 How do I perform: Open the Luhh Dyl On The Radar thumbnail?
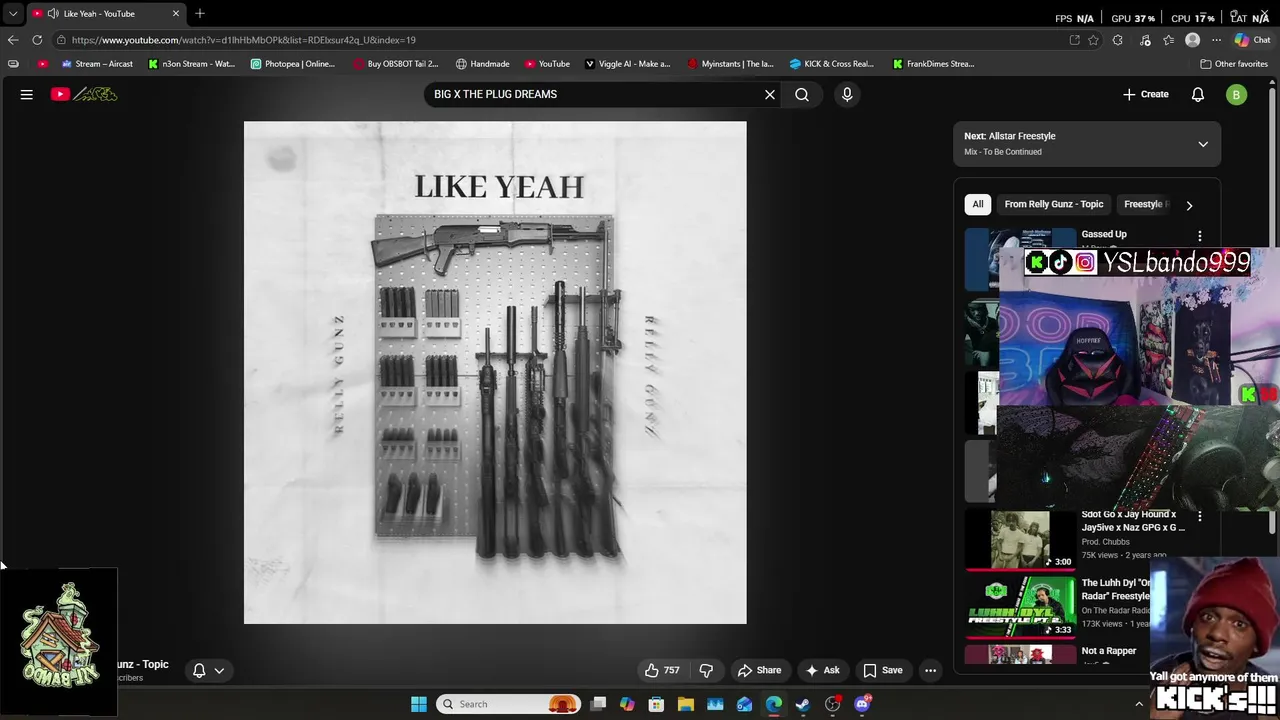[x=1020, y=607]
